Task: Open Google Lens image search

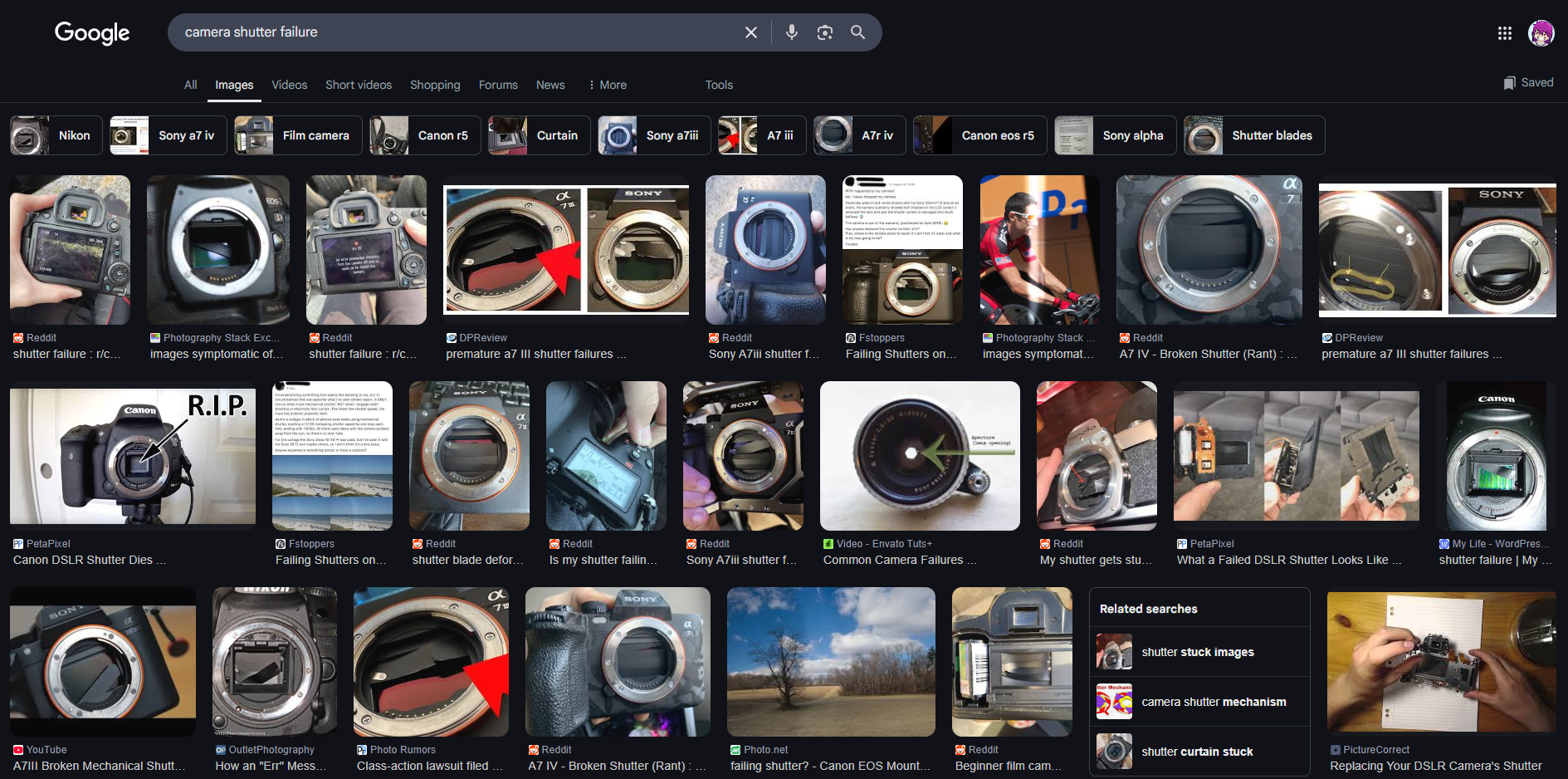Action: 824,32
